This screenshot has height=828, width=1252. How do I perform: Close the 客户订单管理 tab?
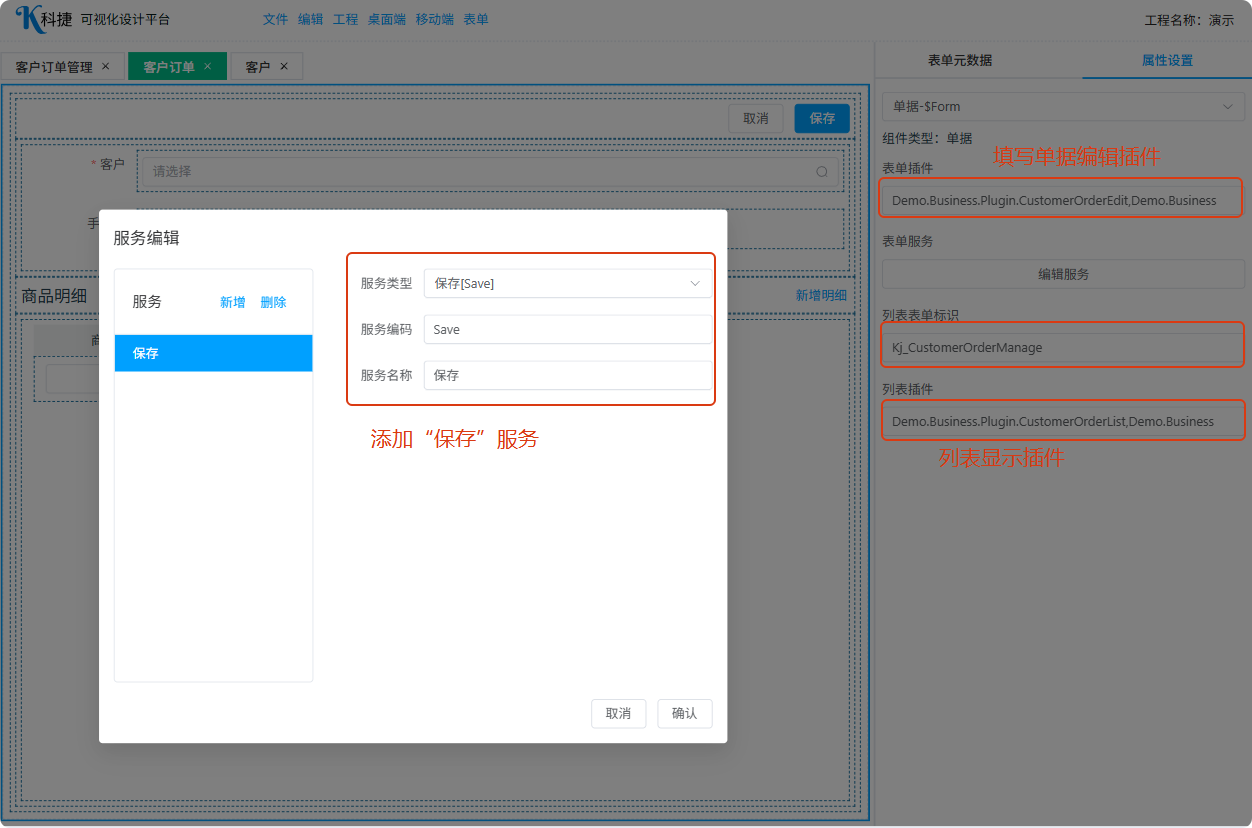(x=106, y=66)
